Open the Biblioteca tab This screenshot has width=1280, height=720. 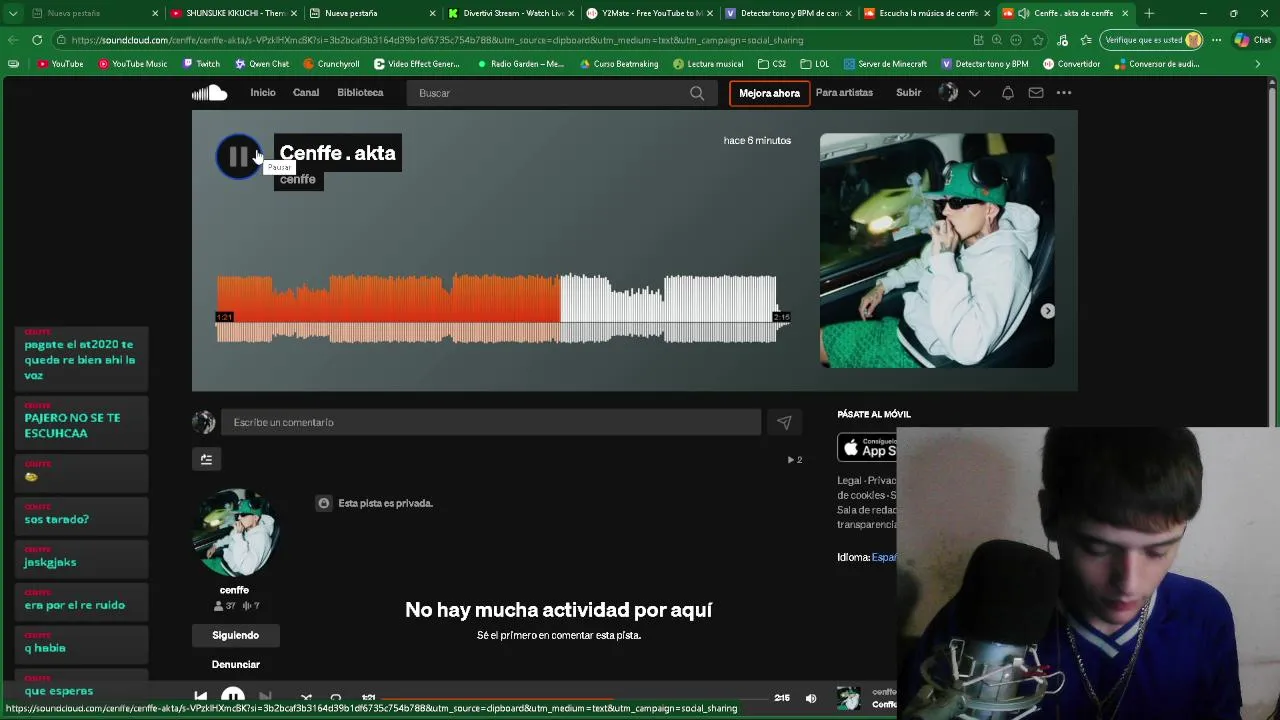[360, 92]
